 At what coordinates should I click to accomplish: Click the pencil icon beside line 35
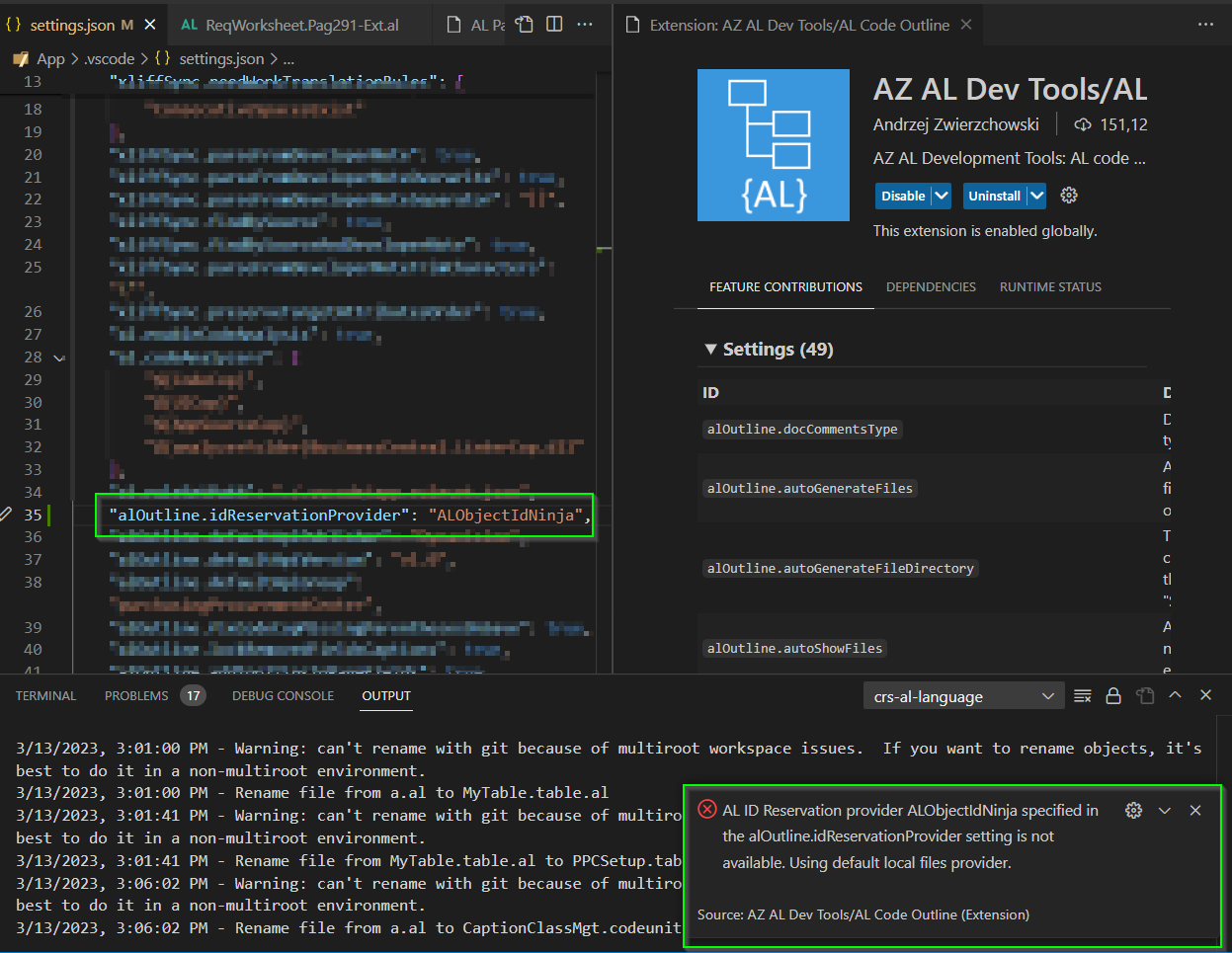[7, 515]
